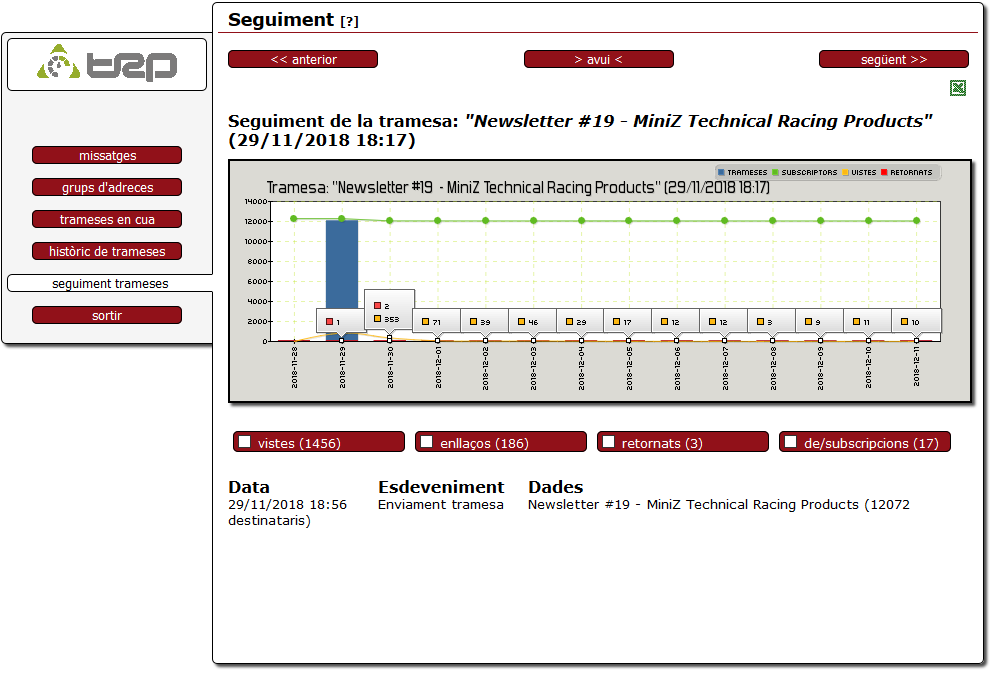The image size is (997, 674).
Task: Click the chart tooltip showing 39 views
Action: click(485, 322)
